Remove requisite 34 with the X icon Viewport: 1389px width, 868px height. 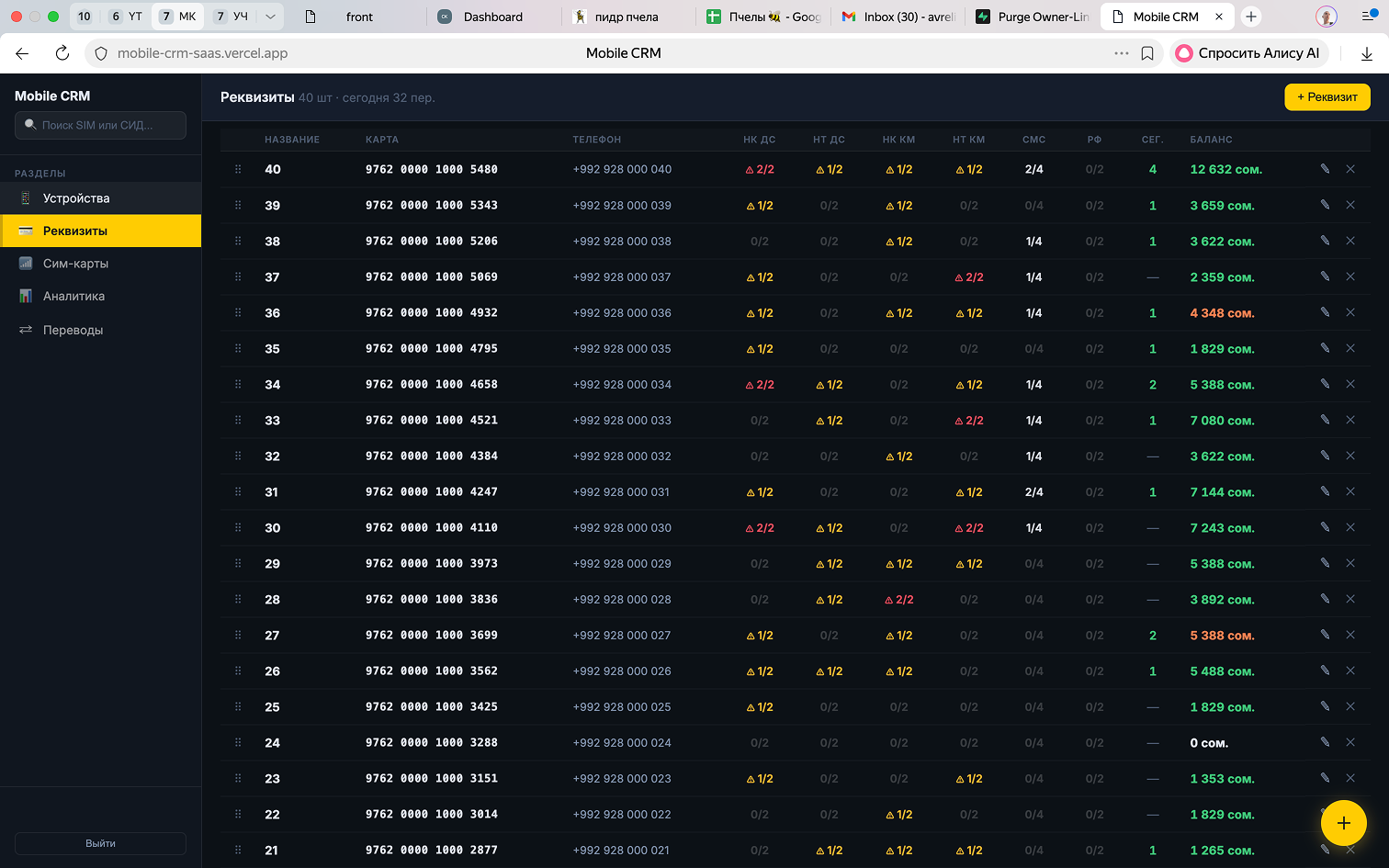[1350, 384]
